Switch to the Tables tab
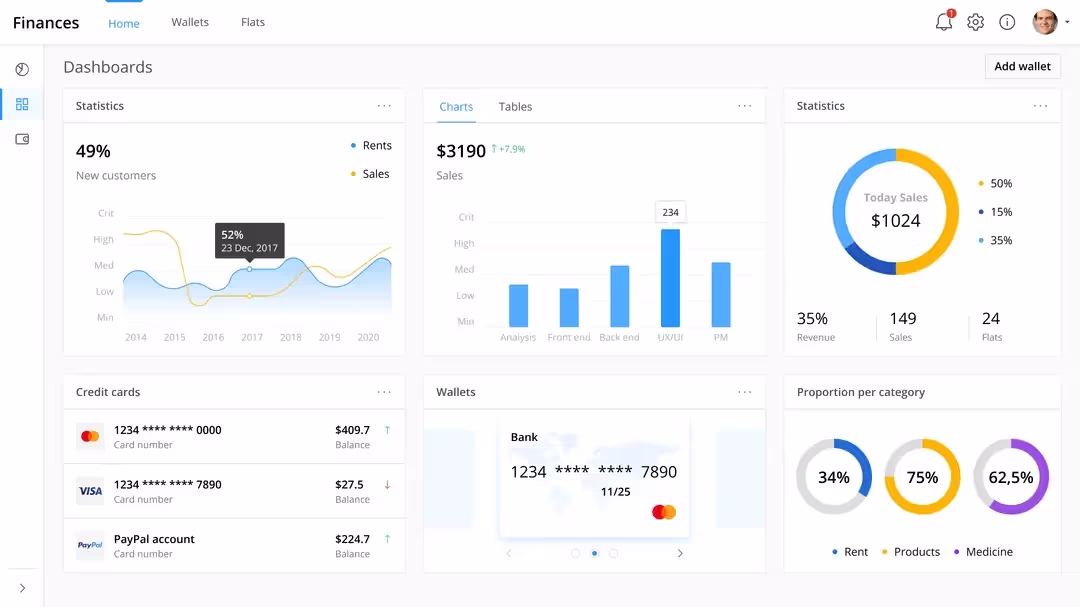The width and height of the screenshot is (1080, 607). pos(515,106)
